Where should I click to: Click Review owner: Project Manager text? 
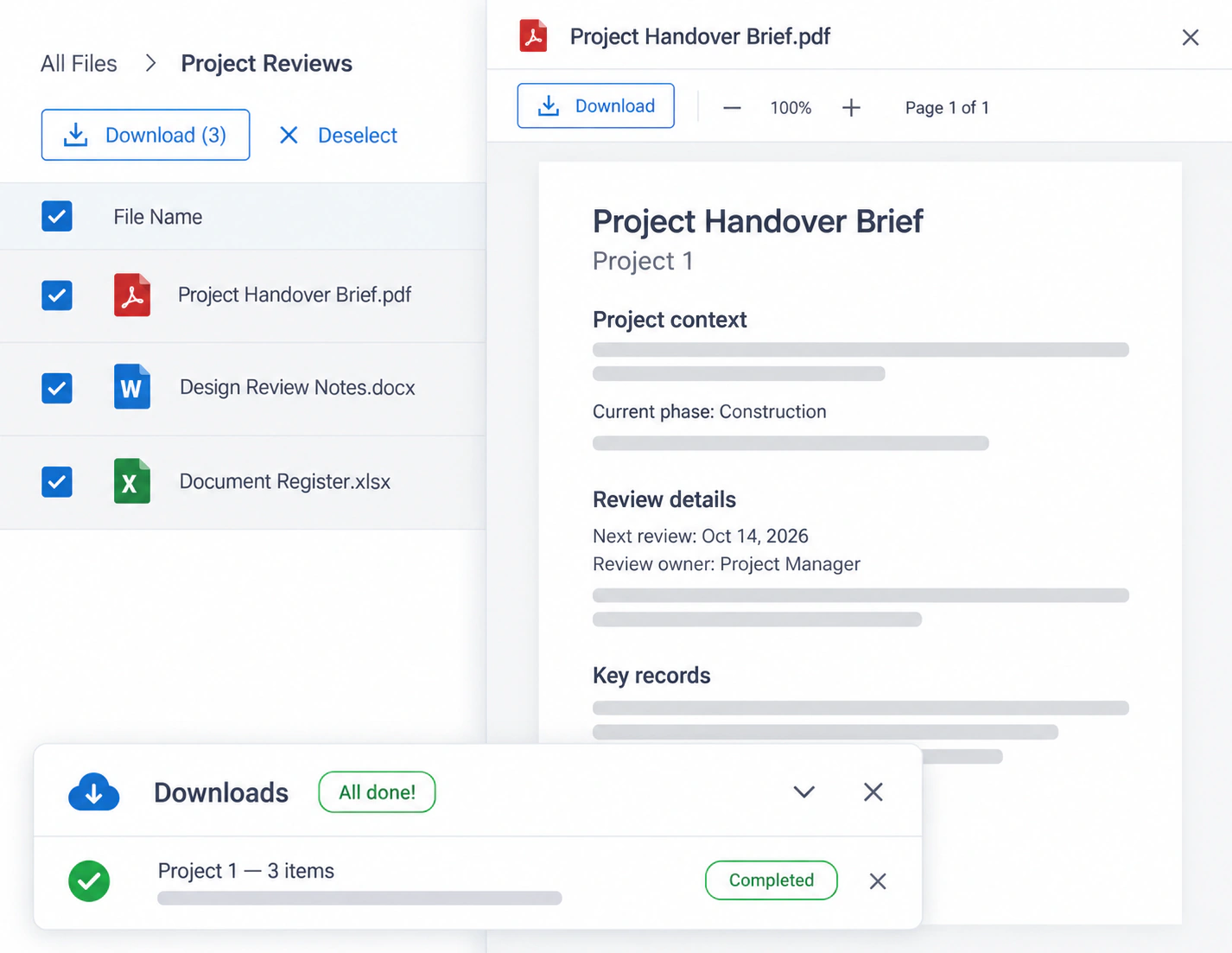click(727, 564)
